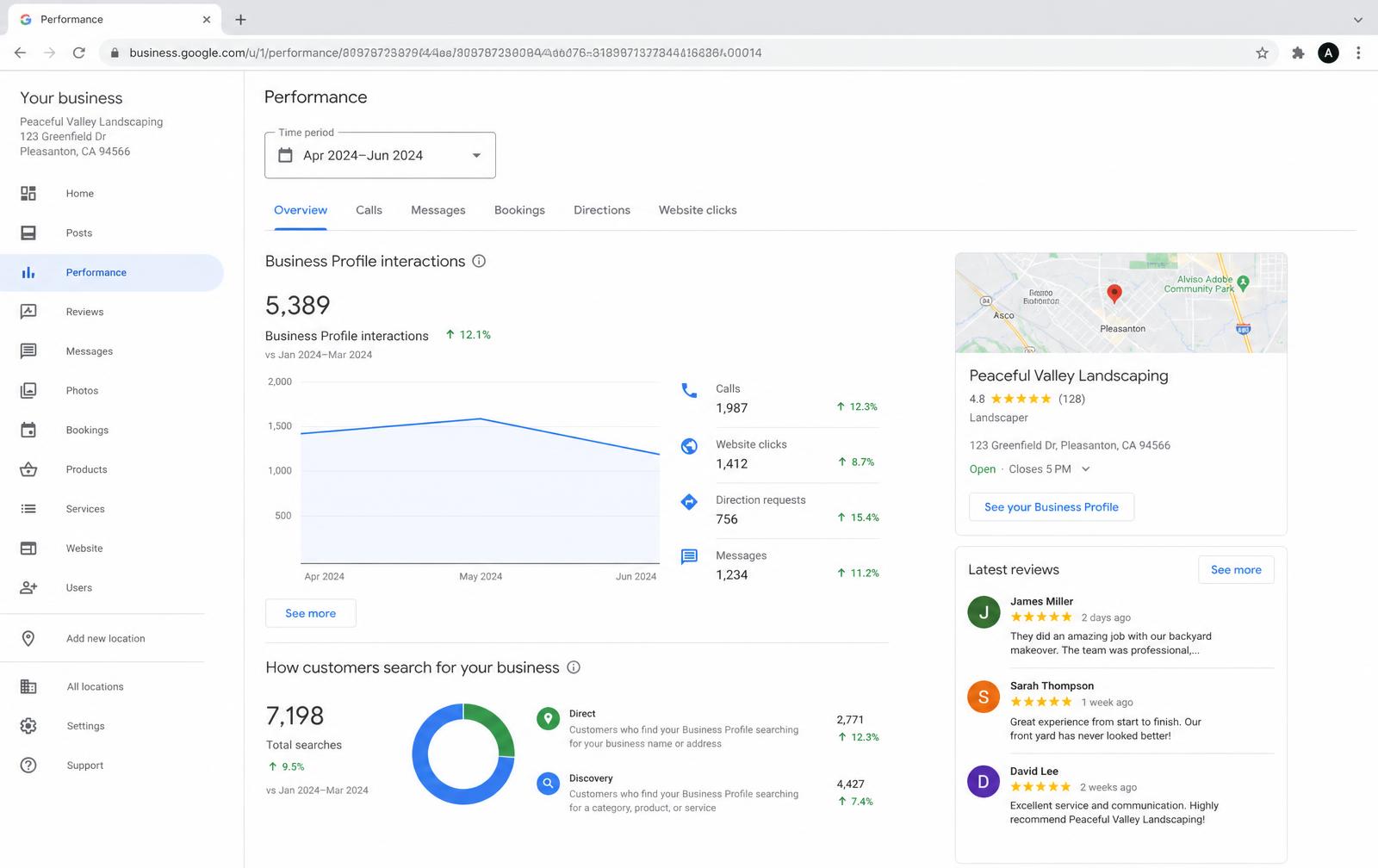Click See your Business Profile button
This screenshot has width=1378, height=868.
[1052, 507]
